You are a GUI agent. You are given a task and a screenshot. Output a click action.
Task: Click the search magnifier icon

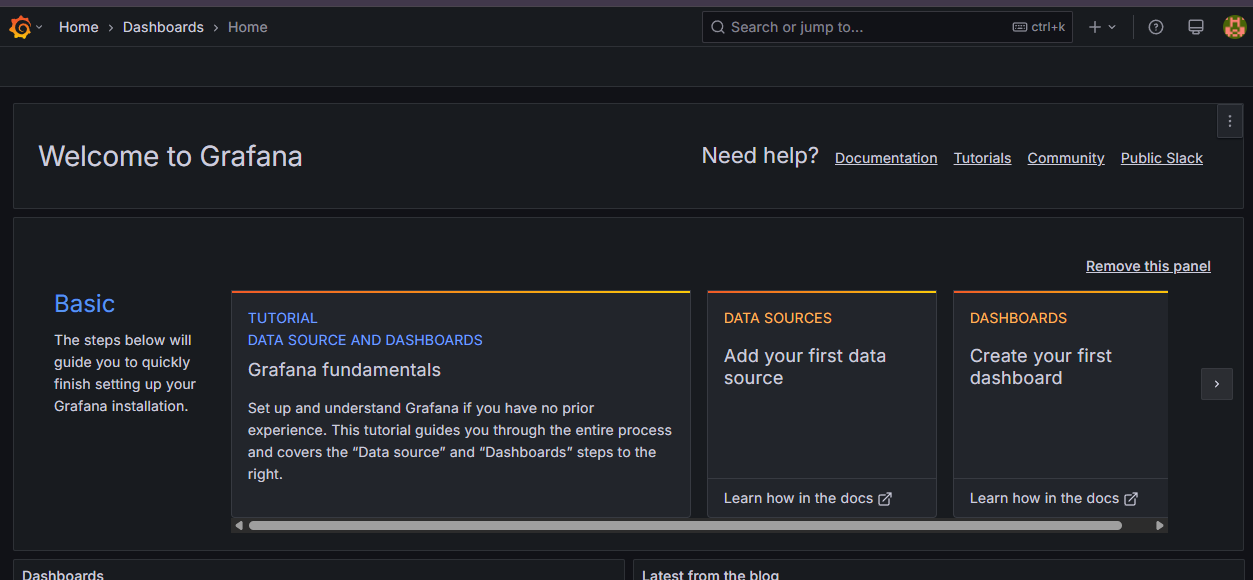click(718, 27)
